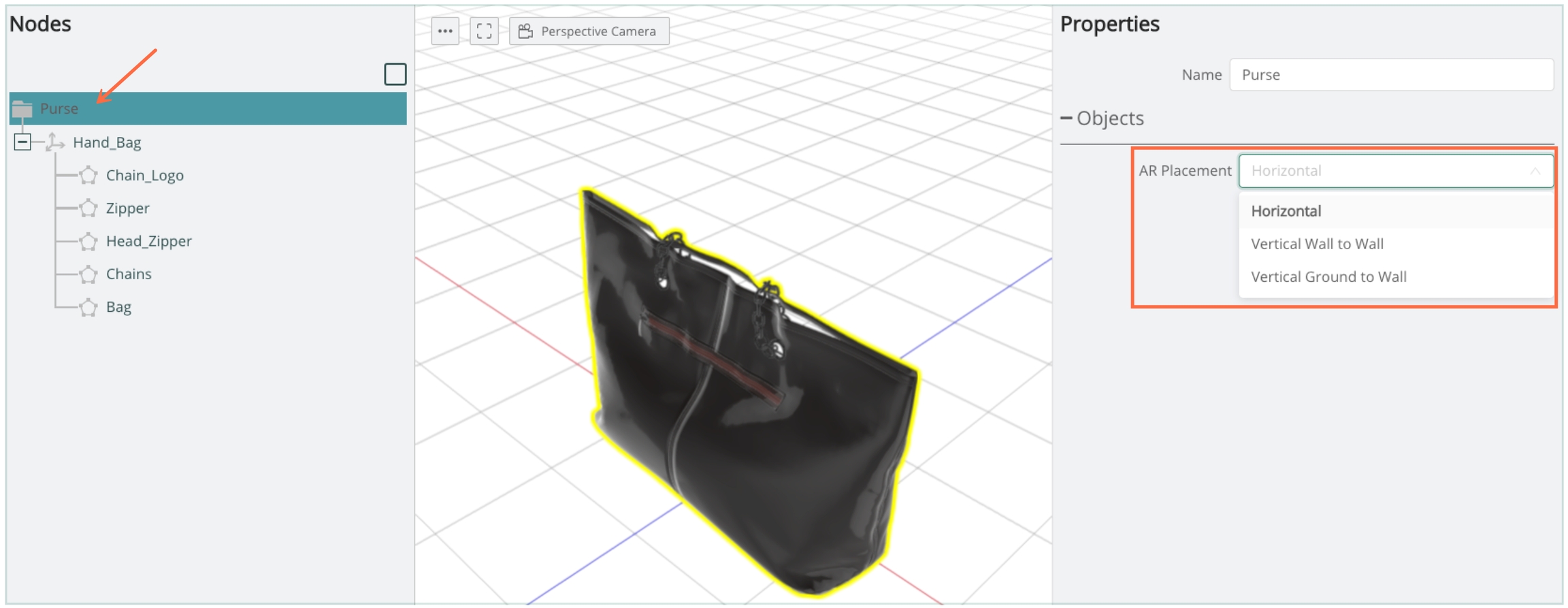This screenshot has width=1568, height=608.
Task: Click the Bag mesh icon
Action: coord(88,308)
